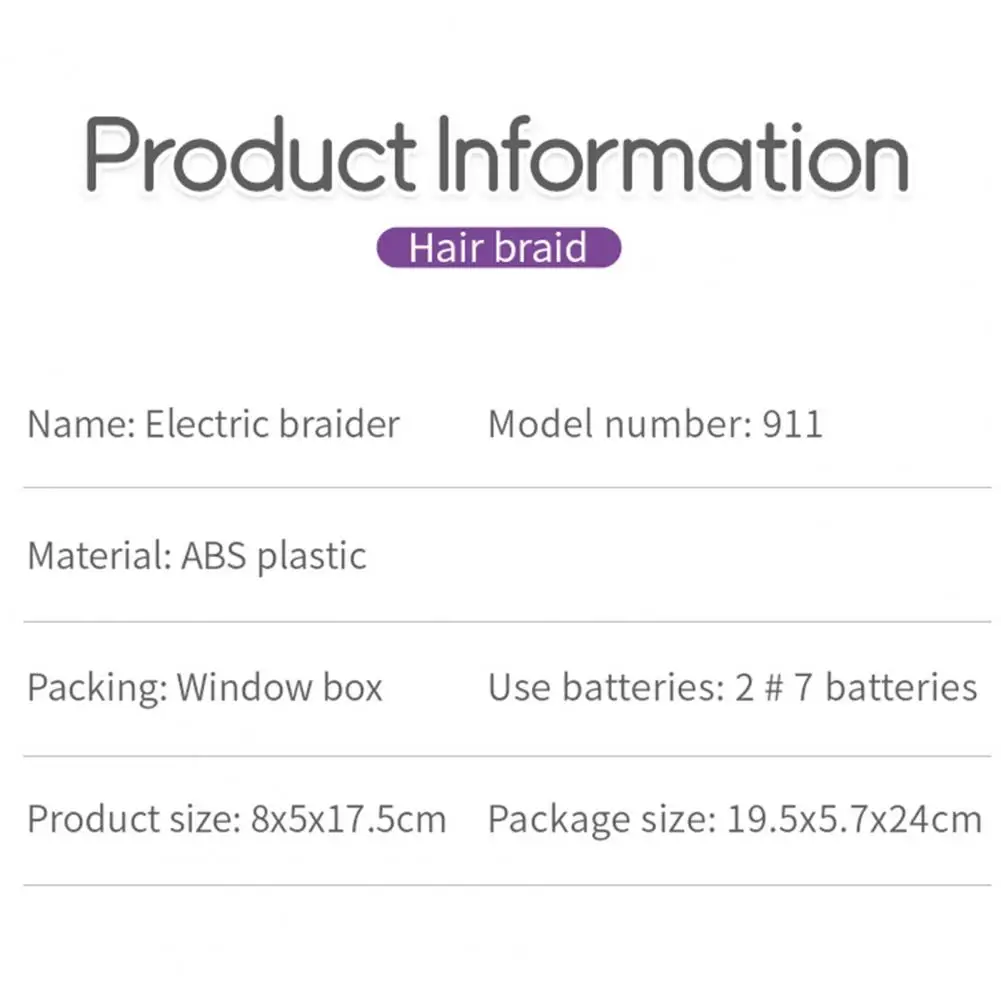Click the "Material:" label
This screenshot has width=1001, height=1001.
coord(98,555)
